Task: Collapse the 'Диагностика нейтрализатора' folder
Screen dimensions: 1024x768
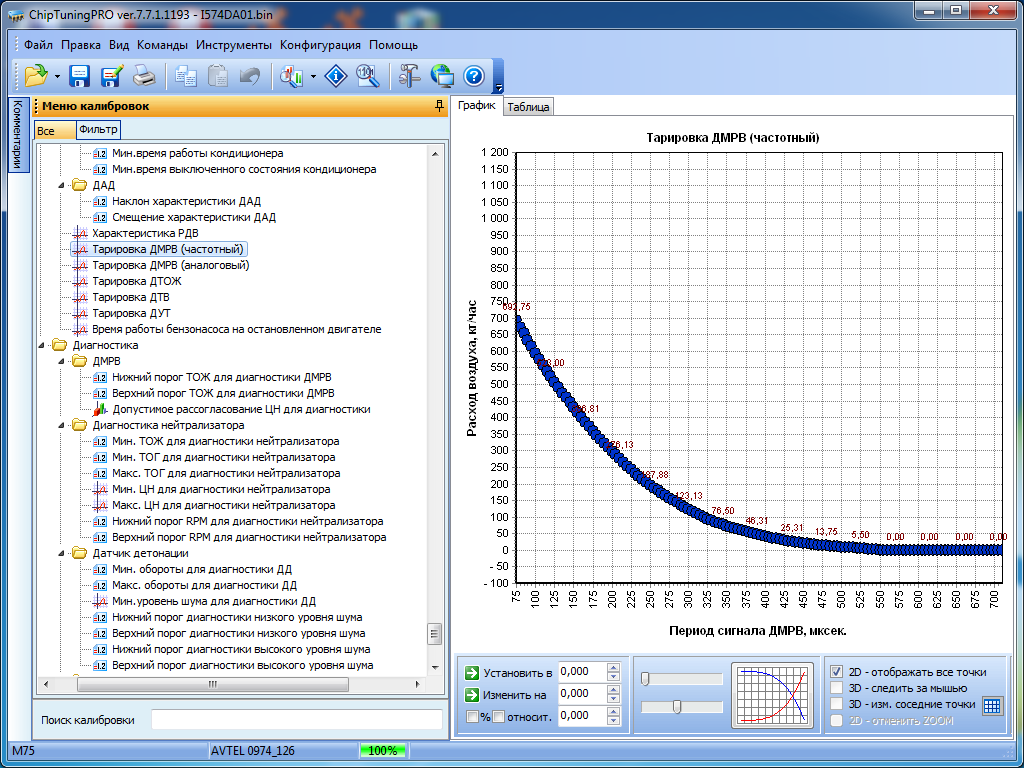Action: 60,425
